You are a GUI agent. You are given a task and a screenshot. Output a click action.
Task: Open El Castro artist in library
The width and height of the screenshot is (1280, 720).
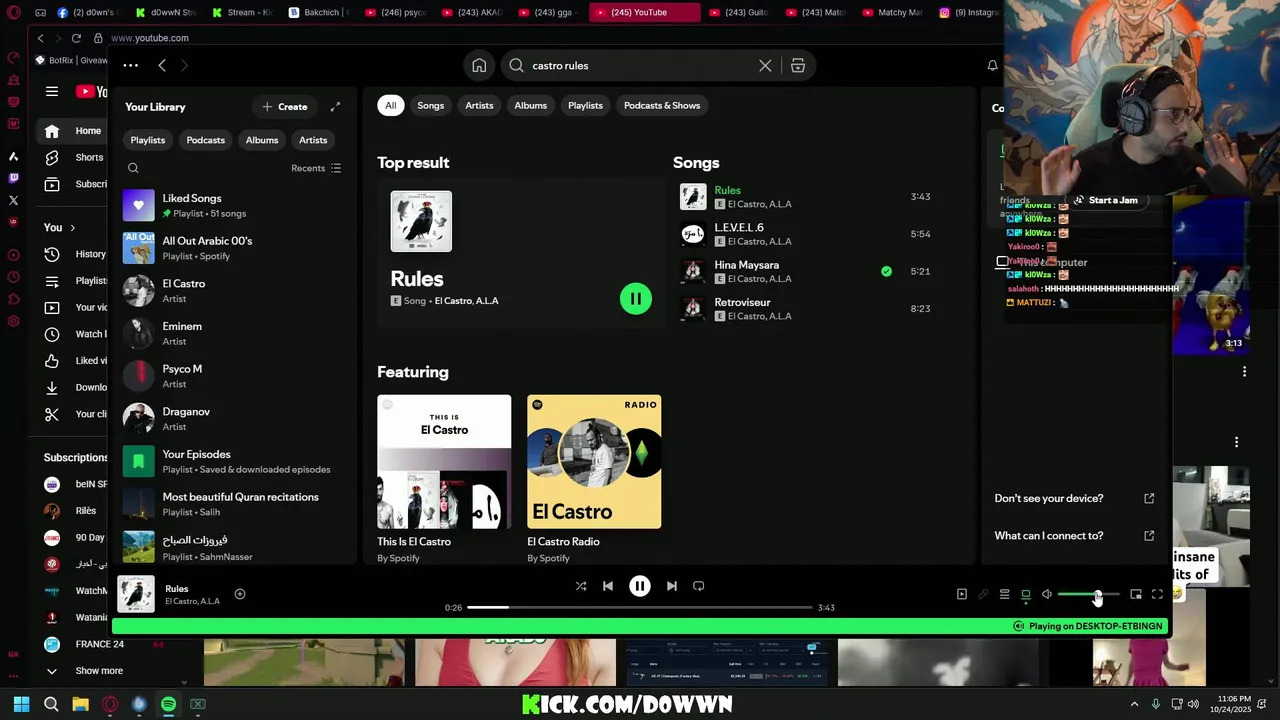click(233, 291)
